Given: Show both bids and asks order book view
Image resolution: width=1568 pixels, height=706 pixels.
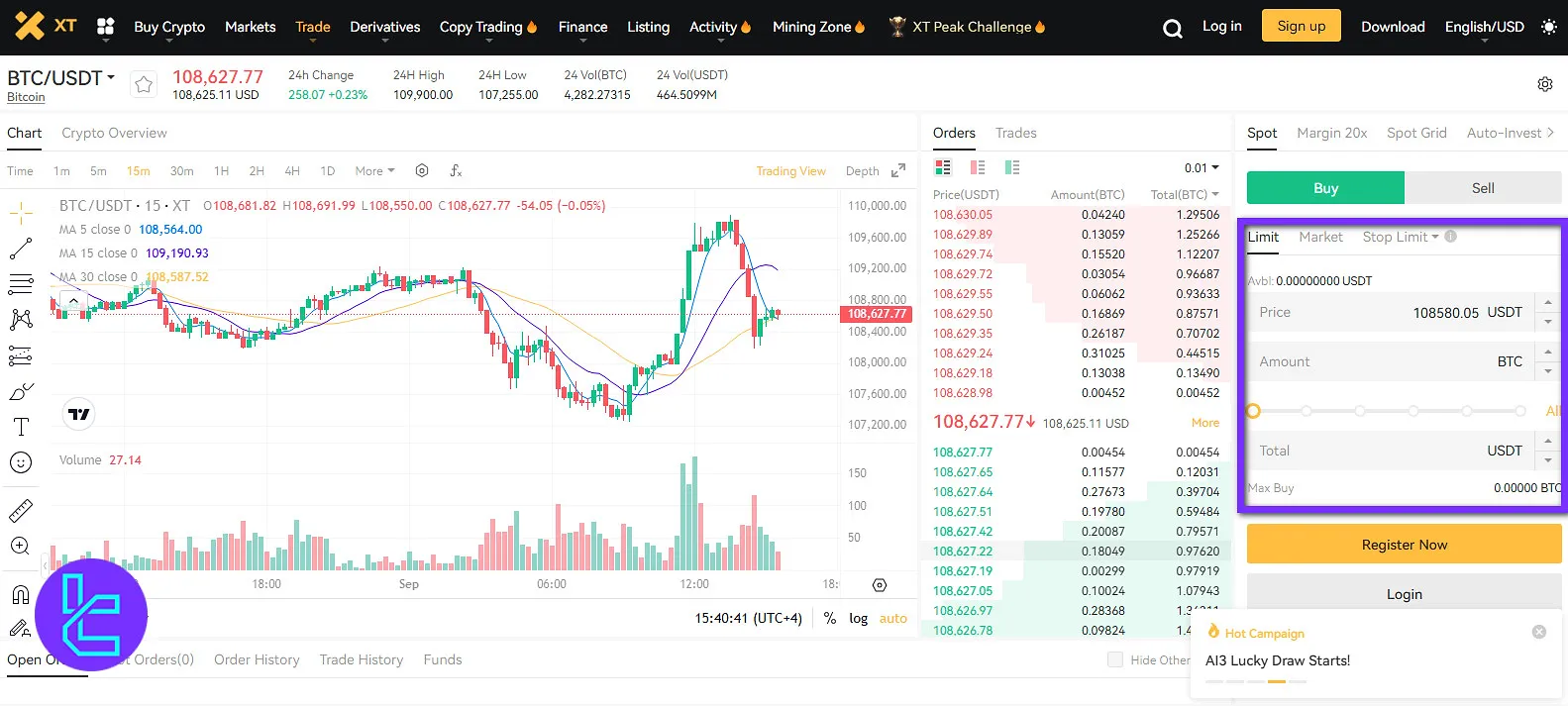Looking at the screenshot, I should point(943,167).
